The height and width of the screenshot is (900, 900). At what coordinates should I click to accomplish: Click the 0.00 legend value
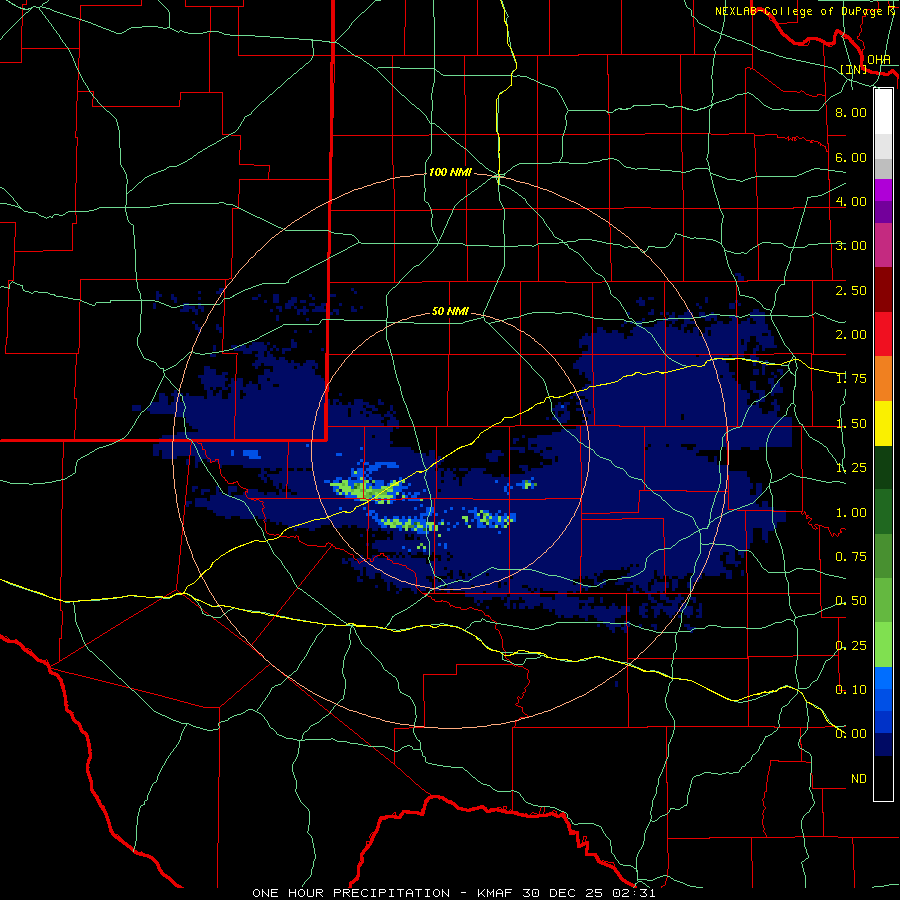(851, 734)
